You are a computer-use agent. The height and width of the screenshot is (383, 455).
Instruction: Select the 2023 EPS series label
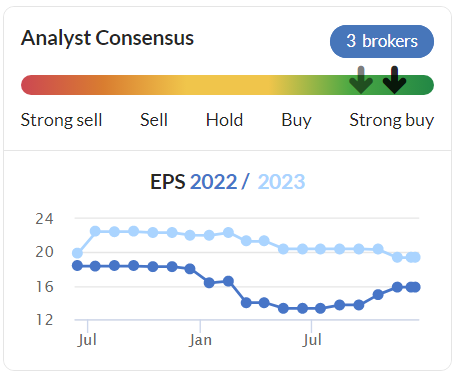[281, 182]
